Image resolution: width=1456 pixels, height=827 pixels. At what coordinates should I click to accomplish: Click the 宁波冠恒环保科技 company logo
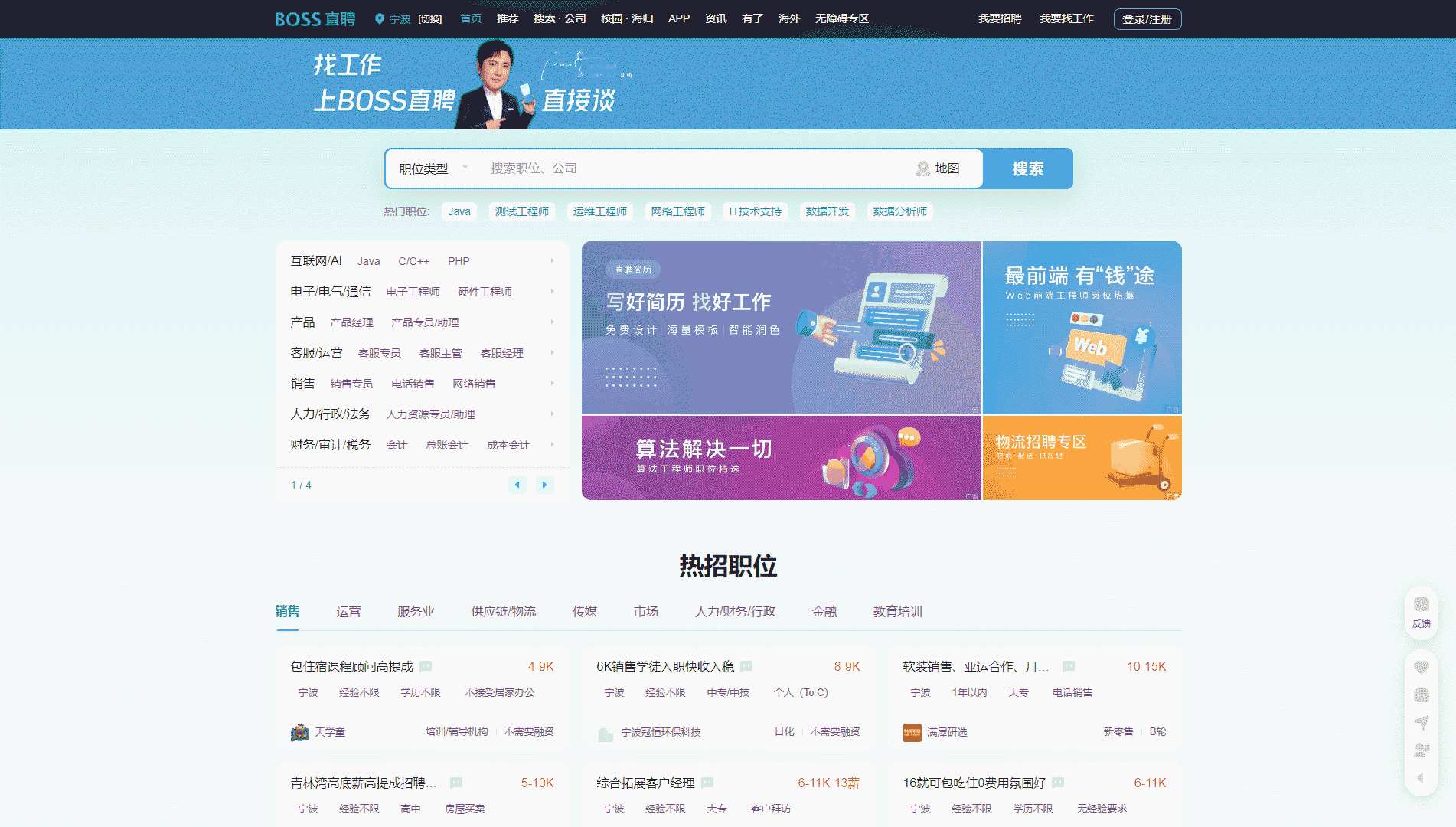(606, 732)
